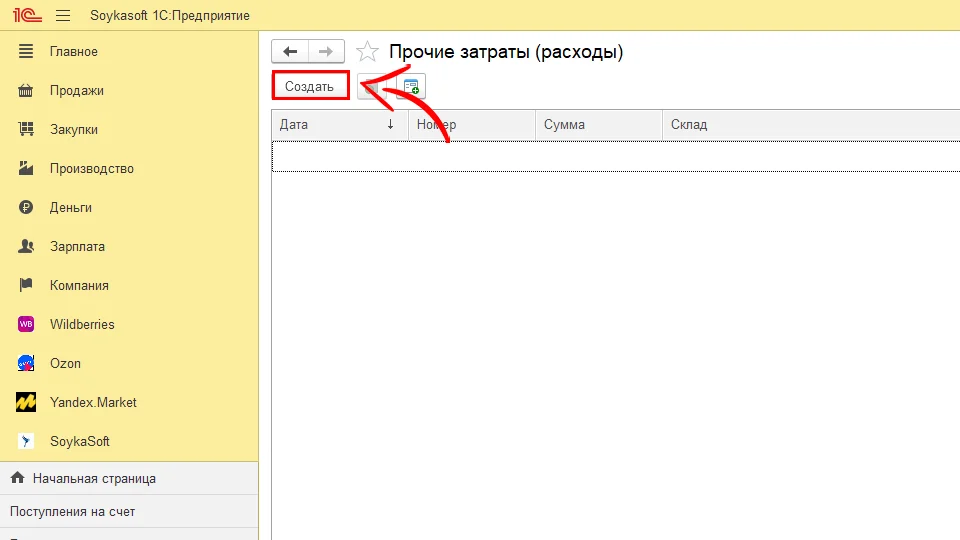Open Компания section via flag icon
960x540 pixels.
tap(28, 286)
